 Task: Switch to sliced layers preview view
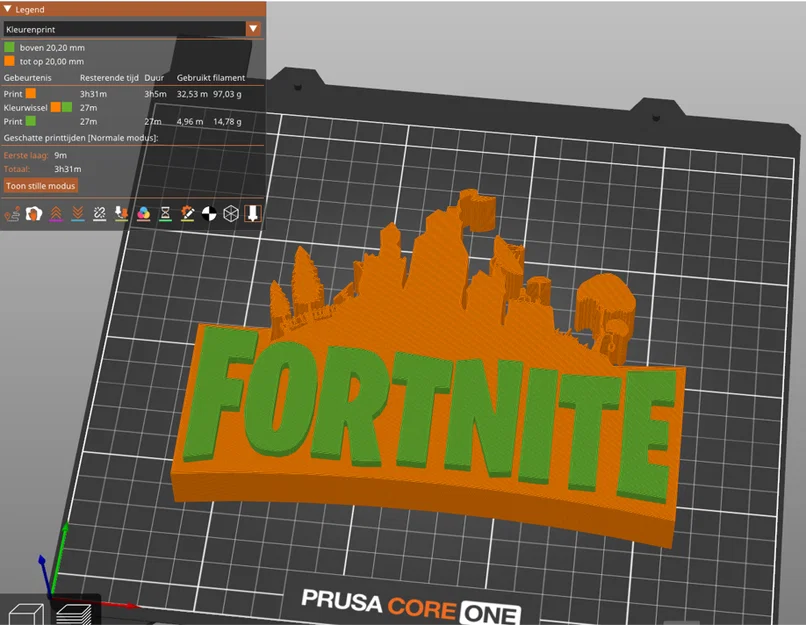[74, 614]
